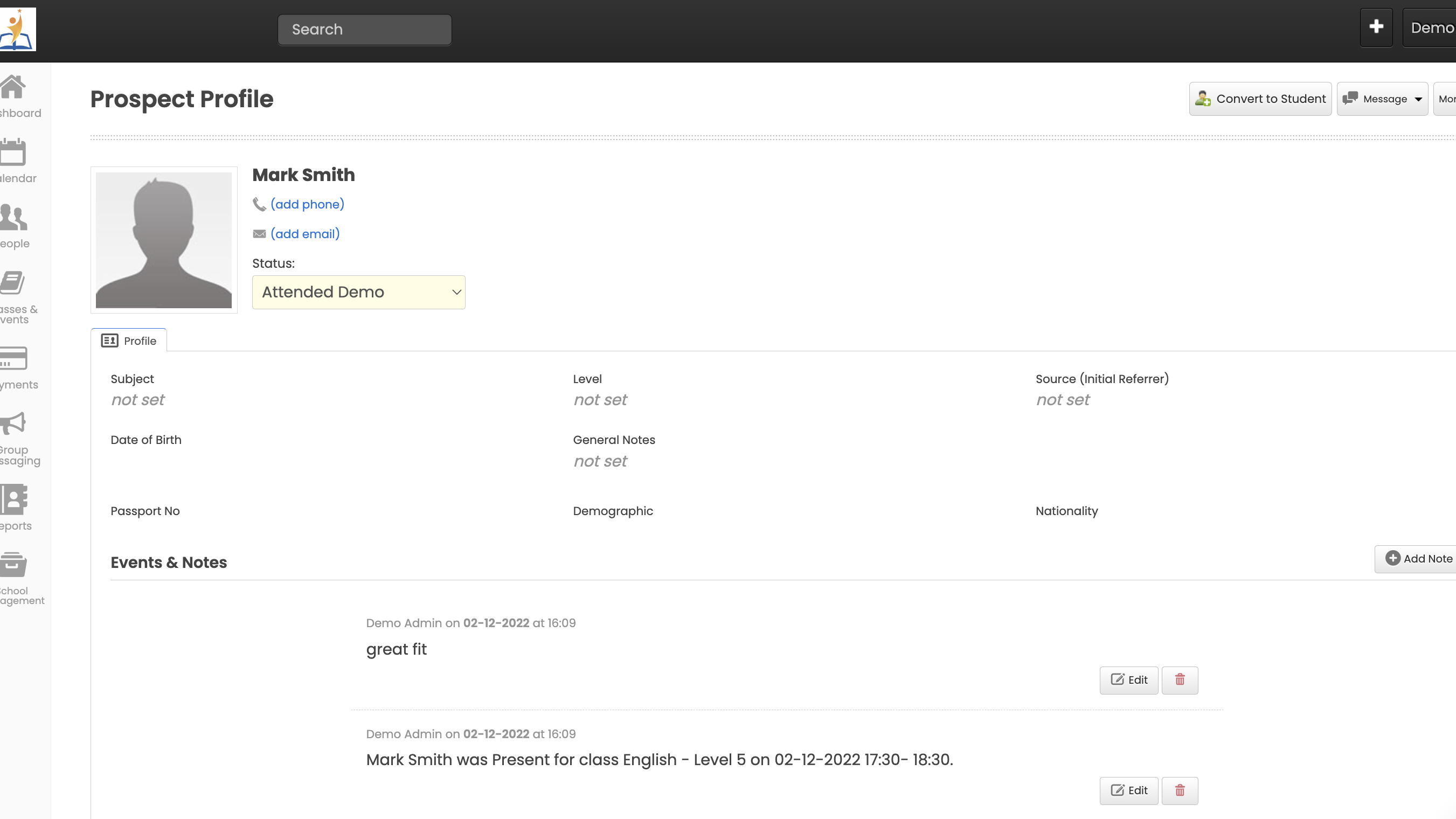Click the add phone link
This screenshot has height=819, width=1456.
tap(307, 204)
